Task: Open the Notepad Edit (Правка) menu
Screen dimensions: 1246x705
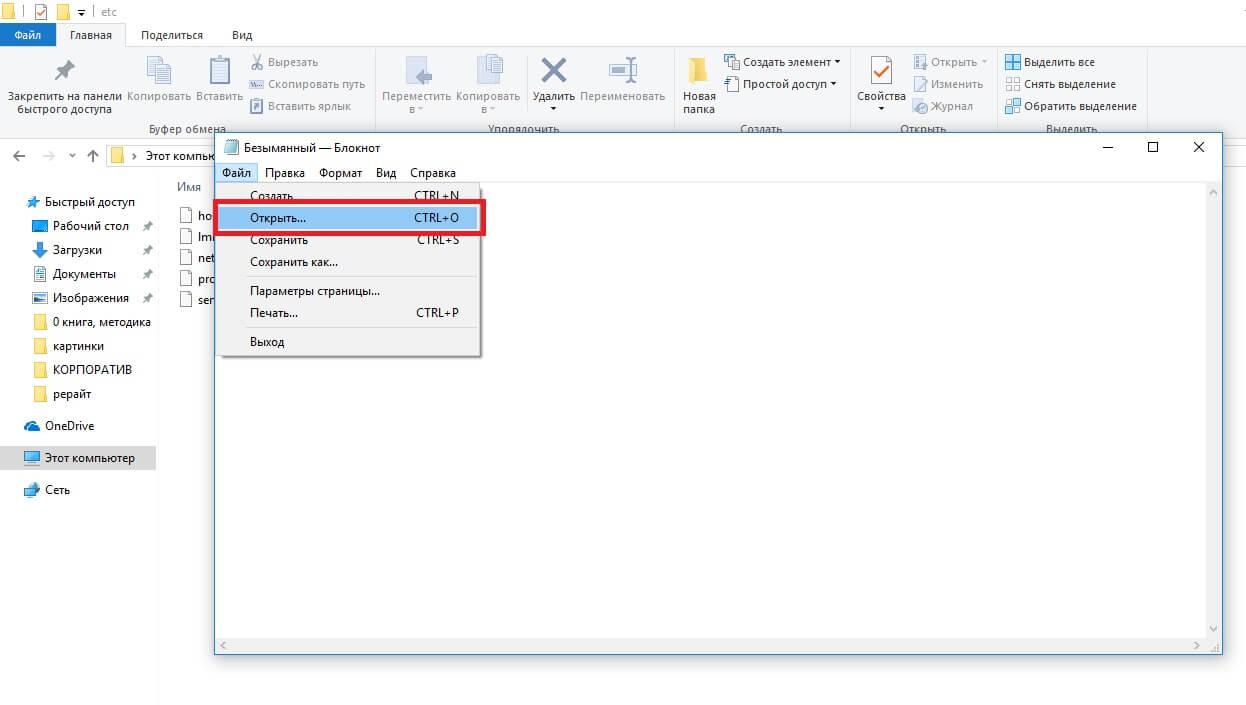Action: (285, 173)
